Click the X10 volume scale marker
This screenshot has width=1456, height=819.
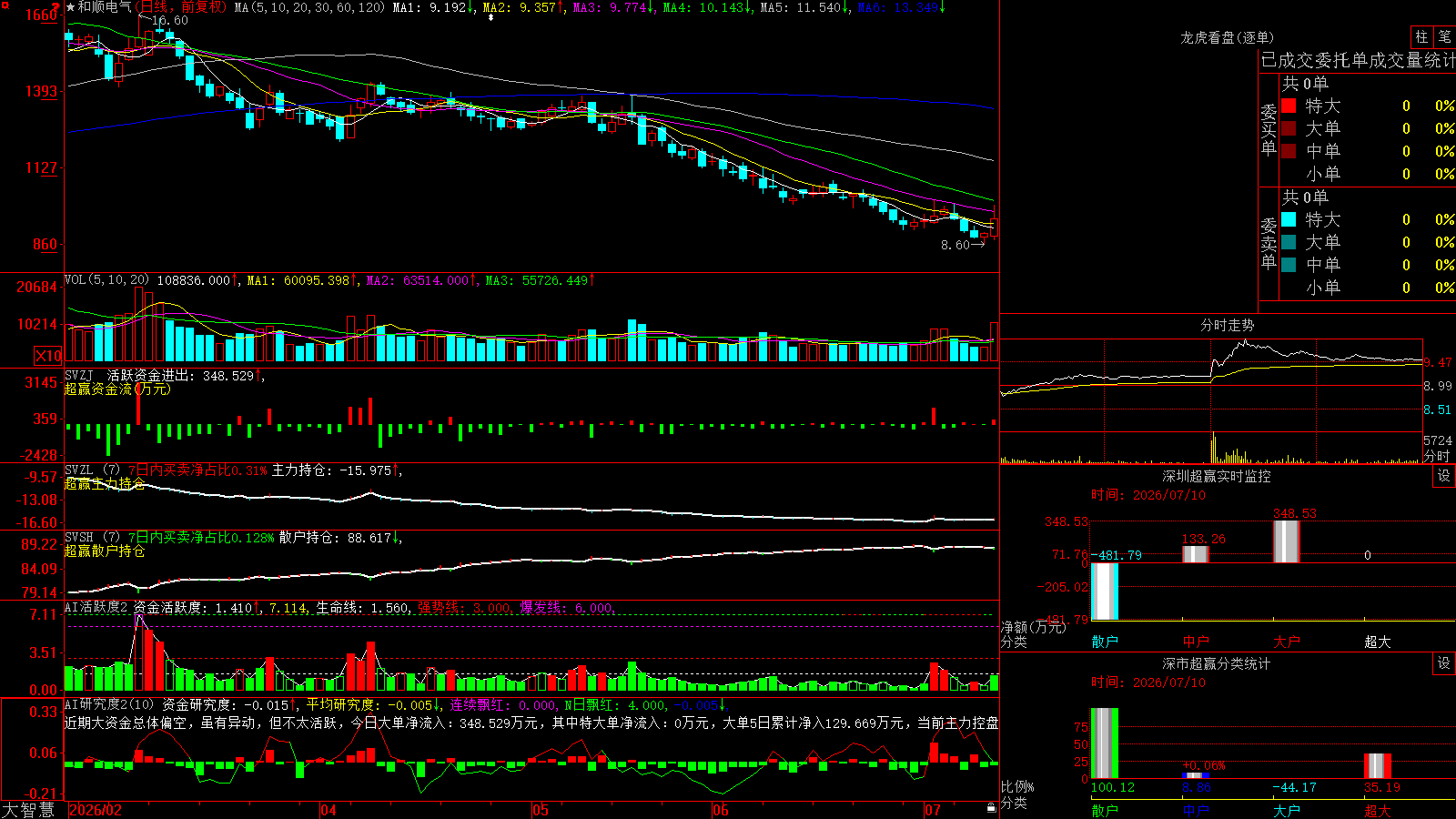pos(48,356)
